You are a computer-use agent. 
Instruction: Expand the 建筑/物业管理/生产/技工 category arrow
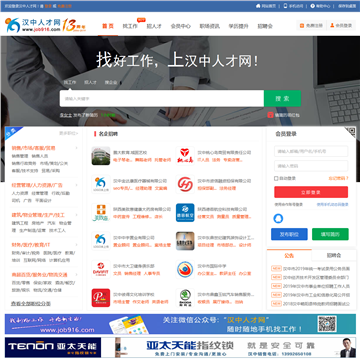[x=76, y=215]
